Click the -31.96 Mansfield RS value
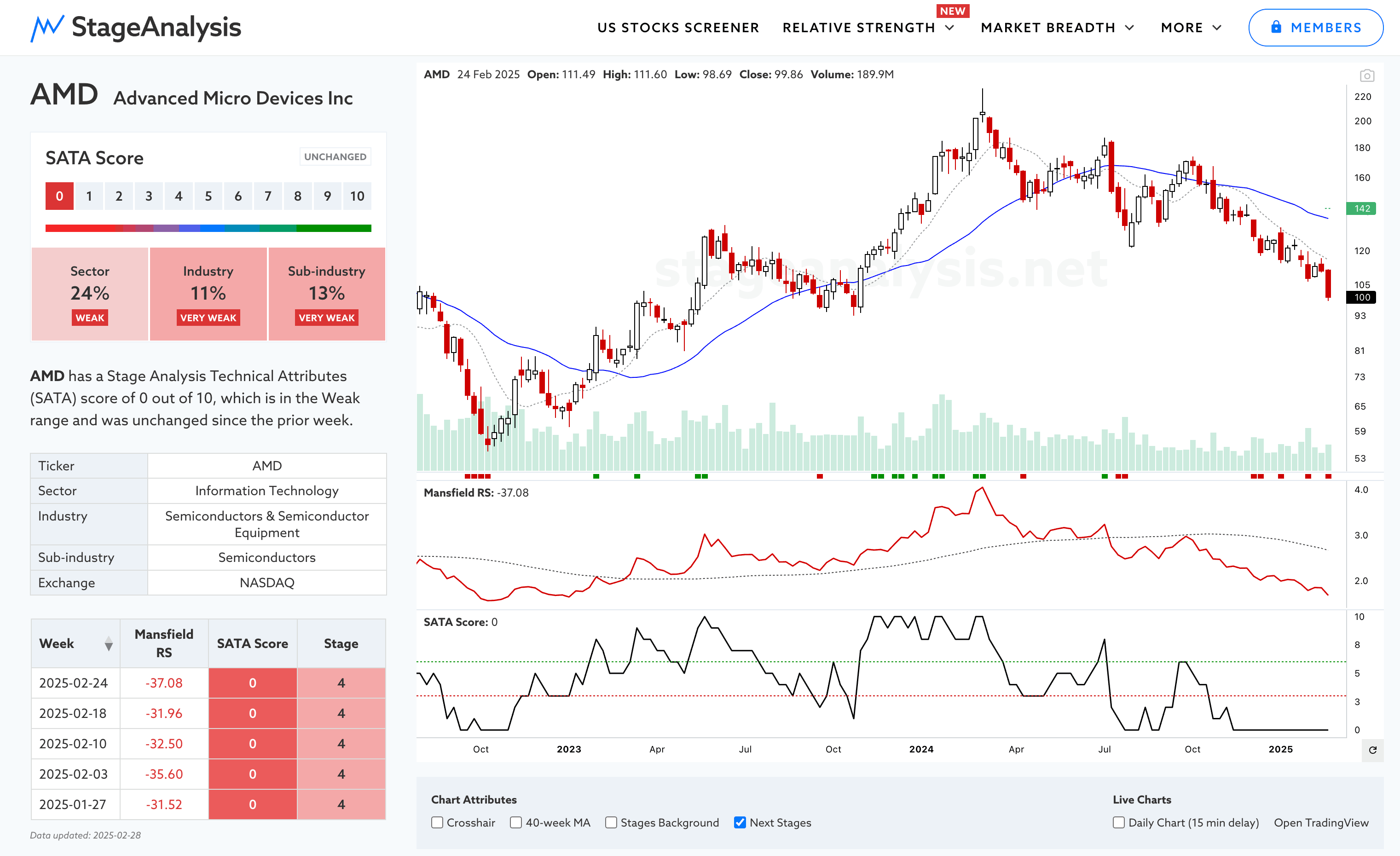The image size is (1400, 856). coord(164,713)
